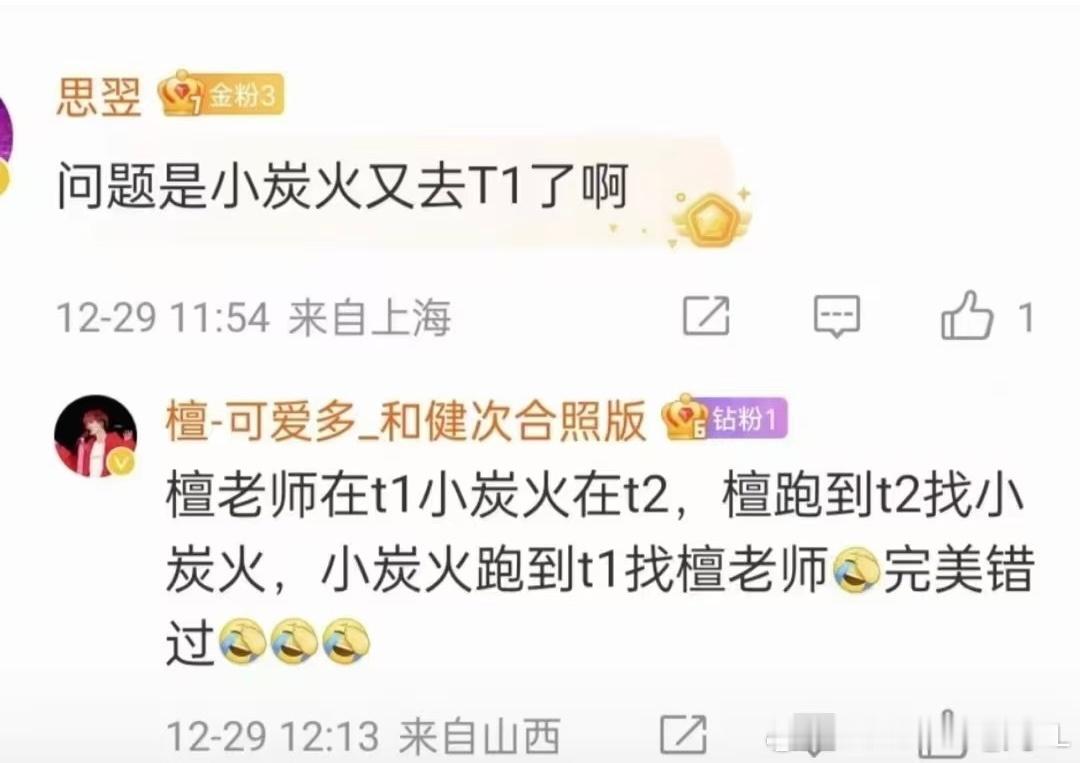Tap the yellow verified badge on the avatar
The height and width of the screenshot is (763, 1080).
coord(122,462)
